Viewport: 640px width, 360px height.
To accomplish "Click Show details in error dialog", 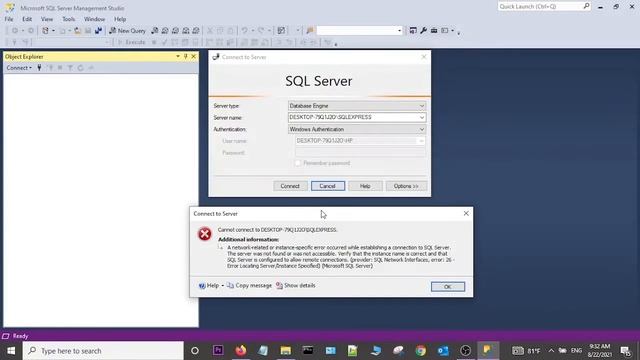I will (x=296, y=286).
